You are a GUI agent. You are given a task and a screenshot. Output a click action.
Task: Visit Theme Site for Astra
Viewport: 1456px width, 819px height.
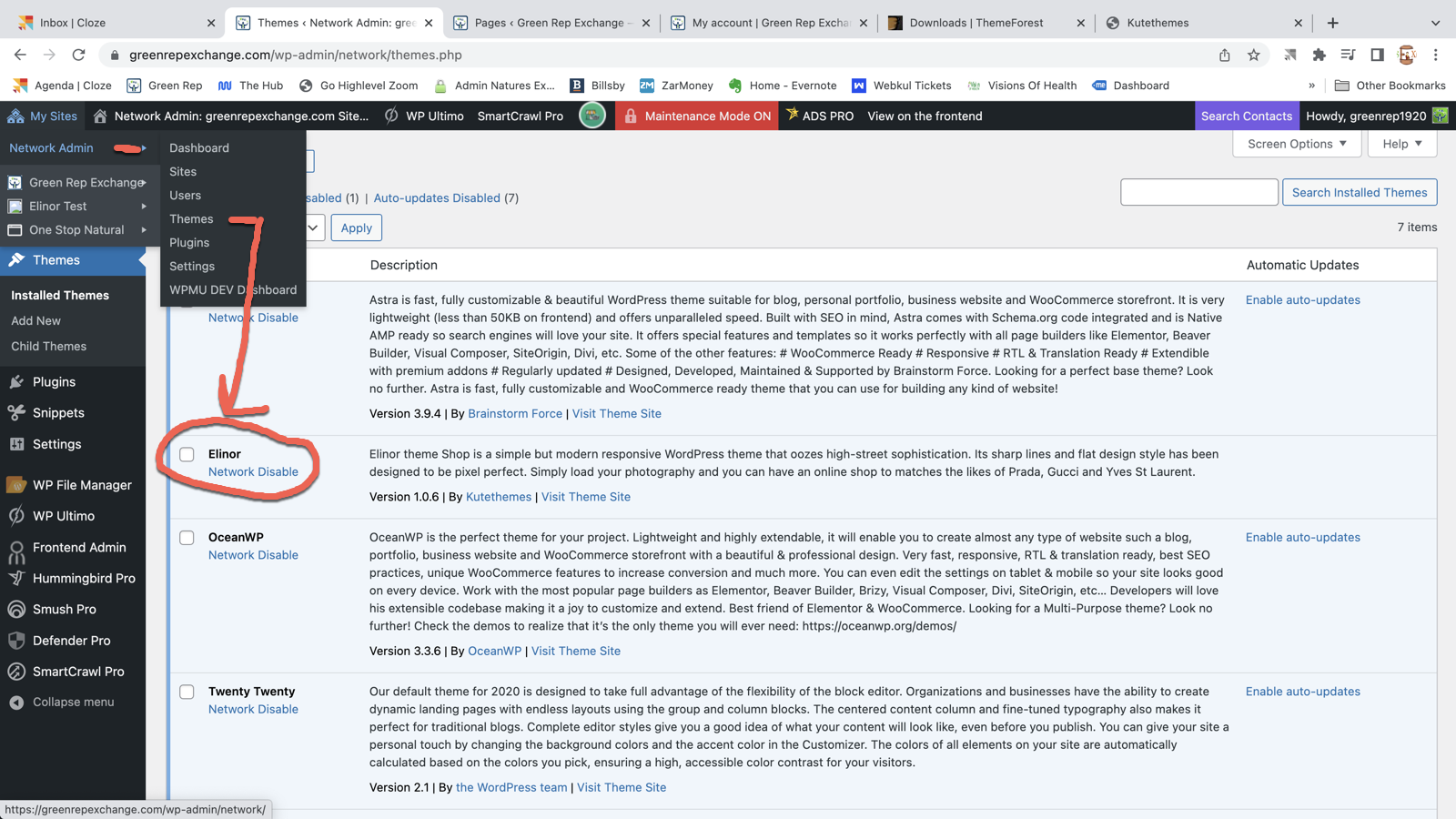(617, 413)
